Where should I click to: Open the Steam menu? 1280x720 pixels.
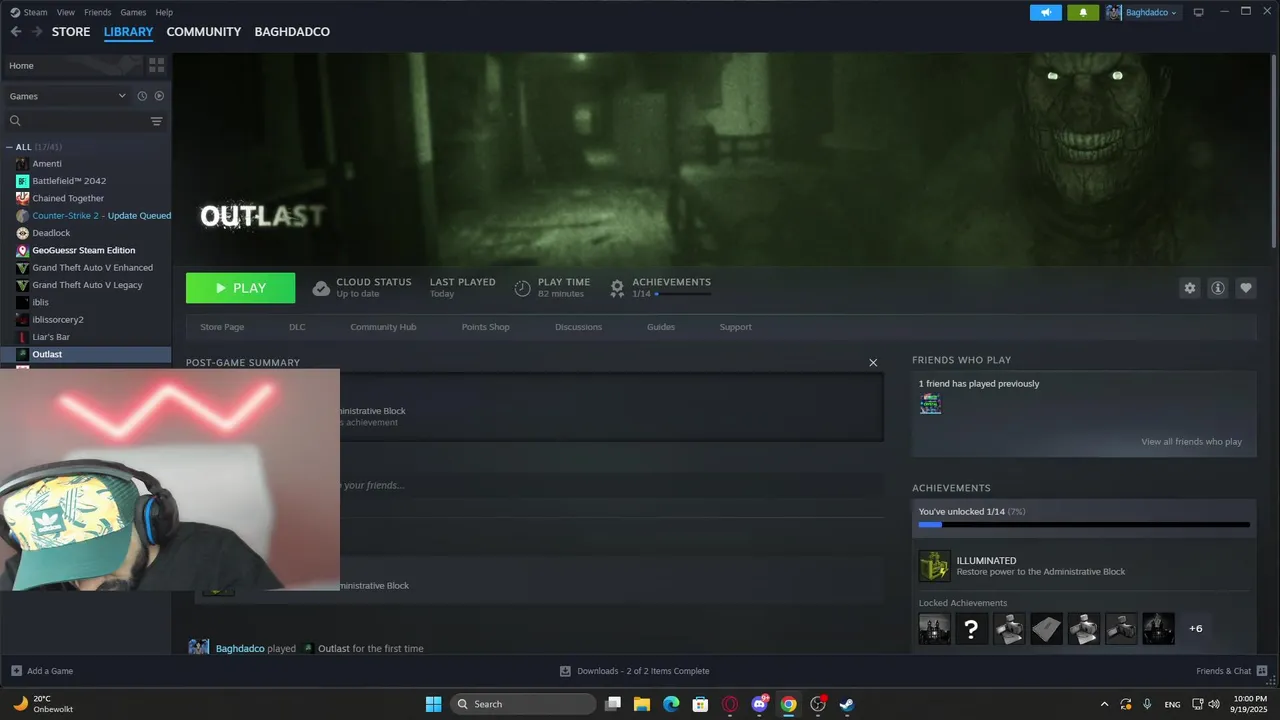[x=29, y=12]
